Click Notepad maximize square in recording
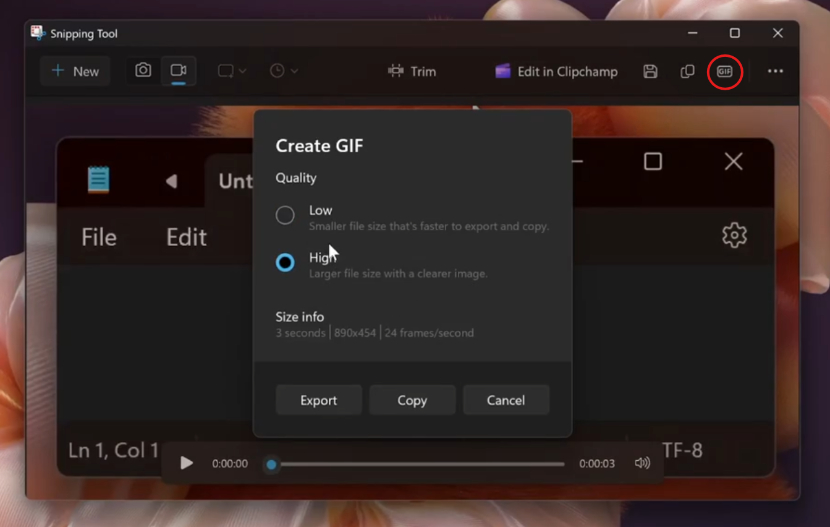Image resolution: width=830 pixels, height=527 pixels. [653, 161]
